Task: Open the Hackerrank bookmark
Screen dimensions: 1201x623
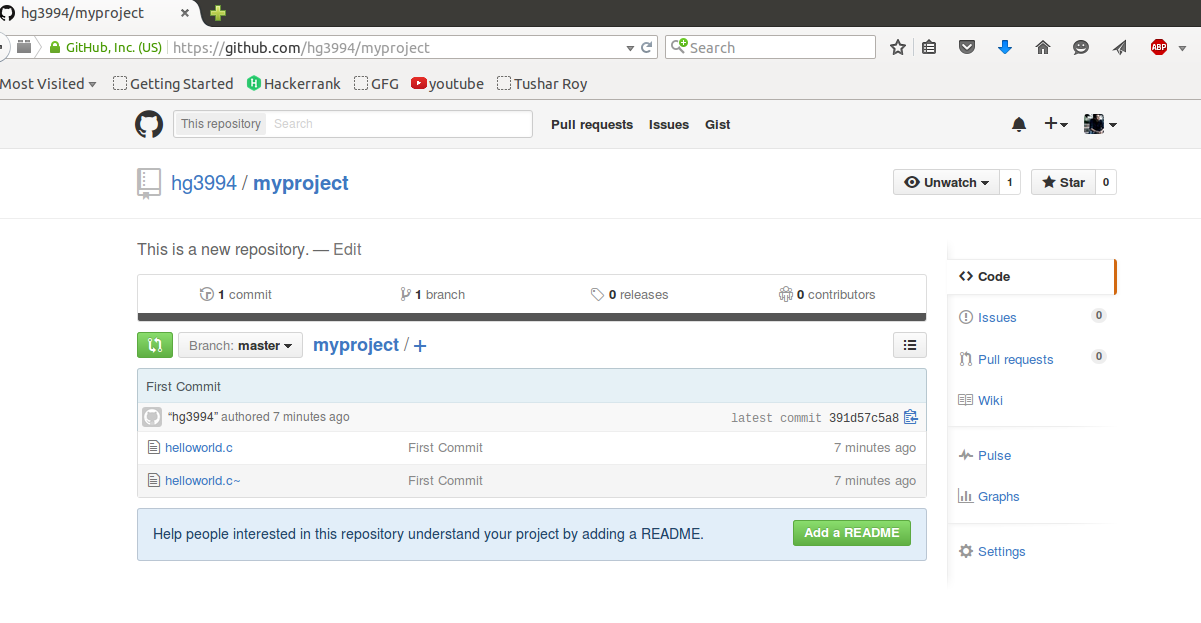Action: 294,84
